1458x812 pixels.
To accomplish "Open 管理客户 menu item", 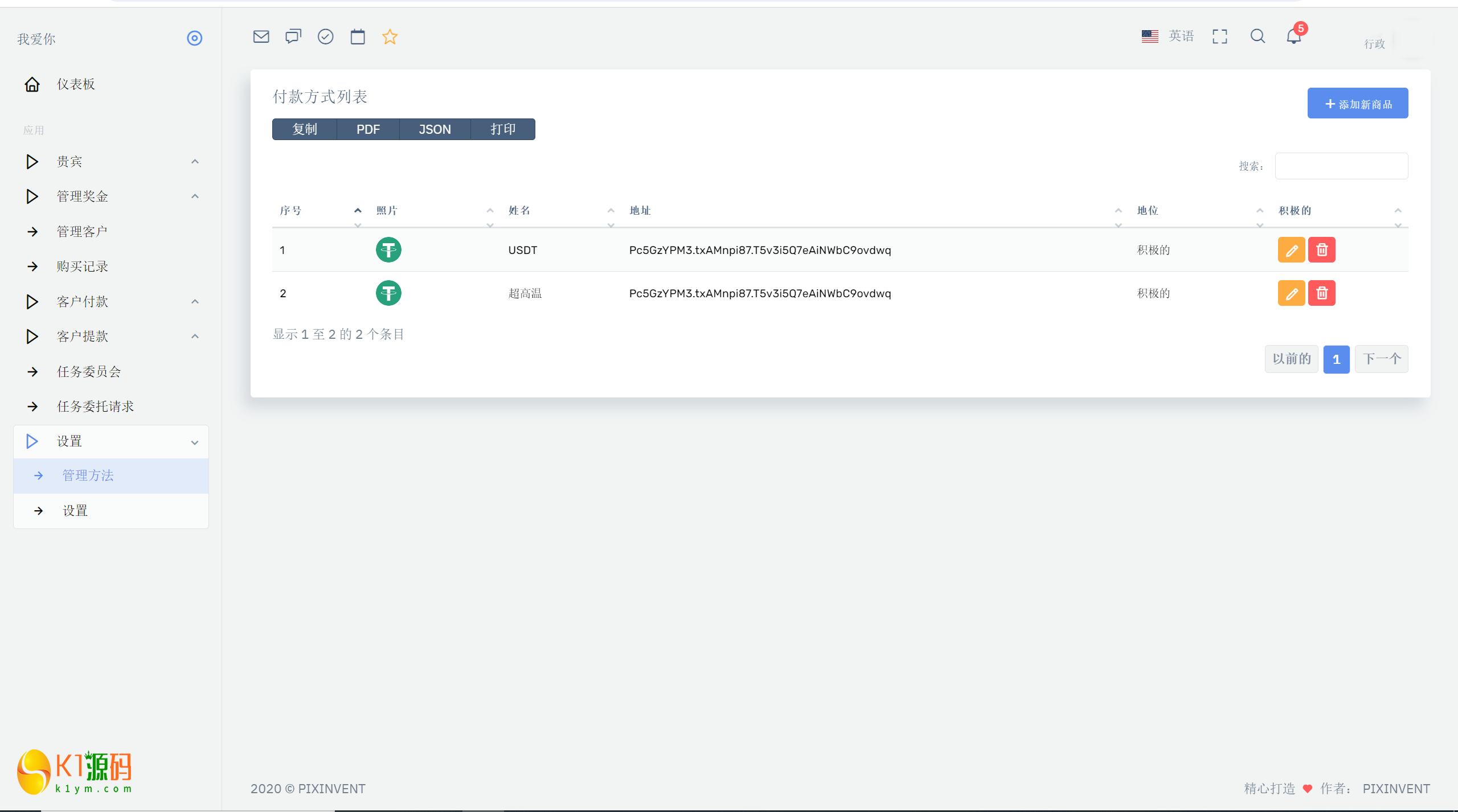I will (111, 232).
